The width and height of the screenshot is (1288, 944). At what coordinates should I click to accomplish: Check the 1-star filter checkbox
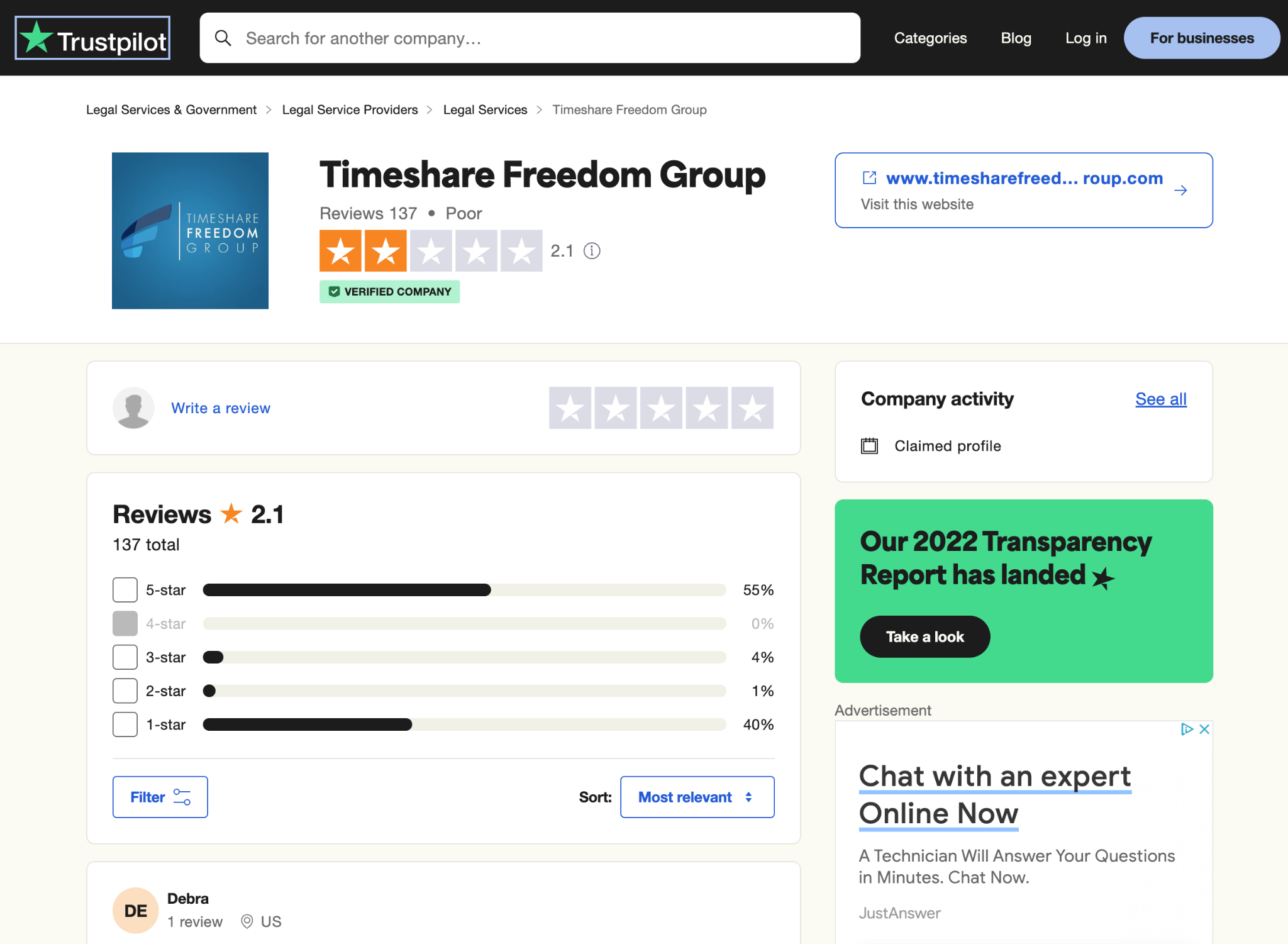[125, 725]
